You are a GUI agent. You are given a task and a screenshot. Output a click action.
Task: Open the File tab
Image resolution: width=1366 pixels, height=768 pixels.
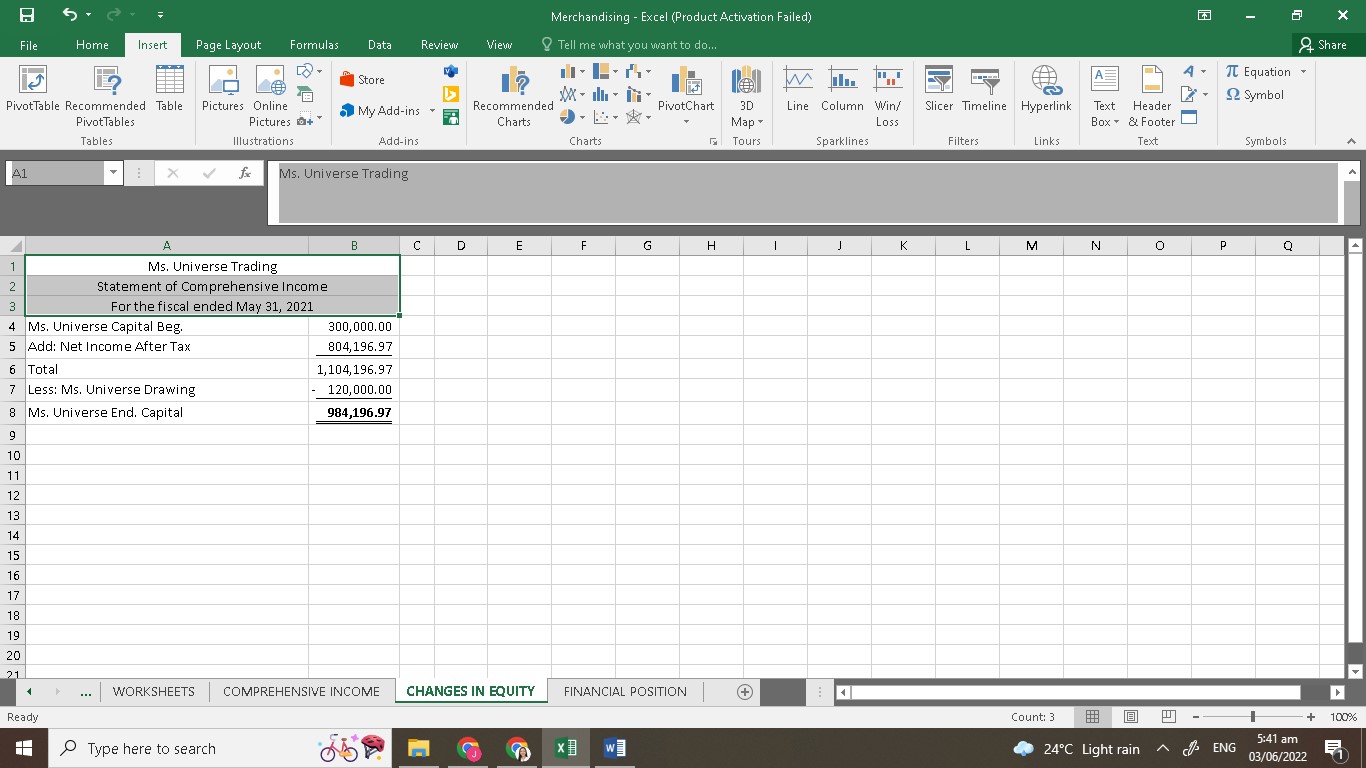coord(29,45)
